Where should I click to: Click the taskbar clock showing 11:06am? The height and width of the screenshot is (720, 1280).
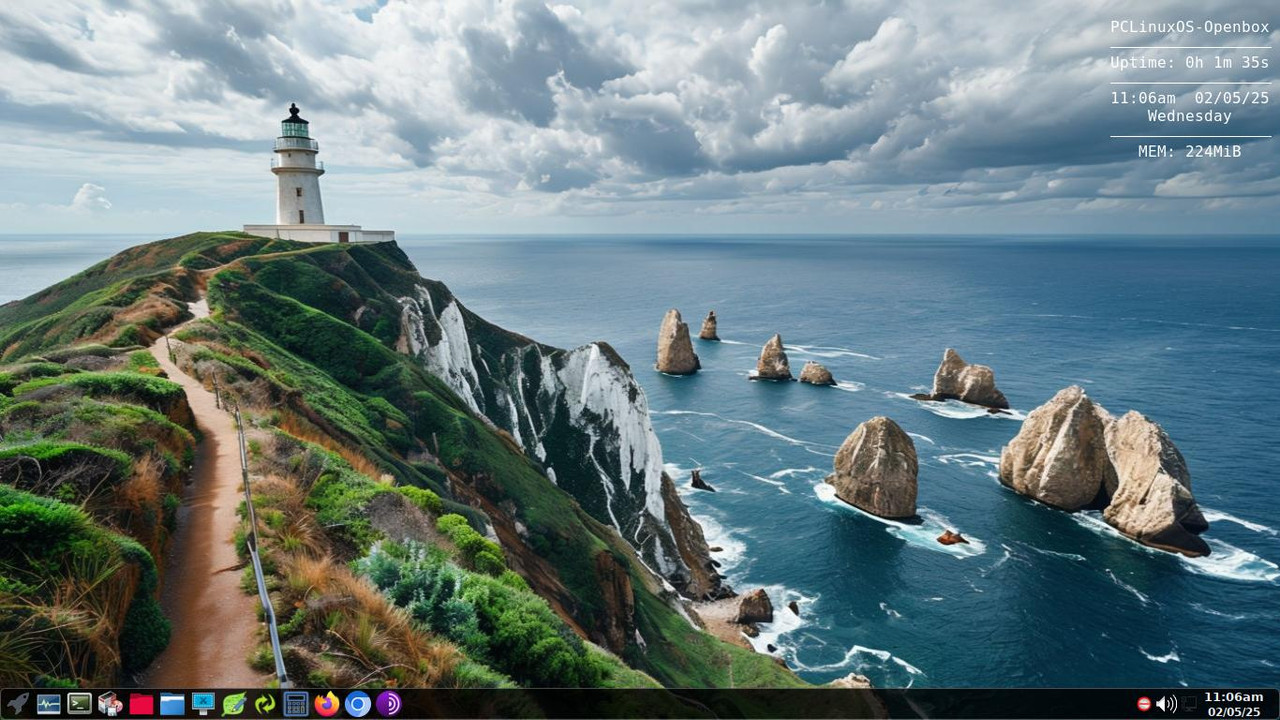click(1234, 697)
